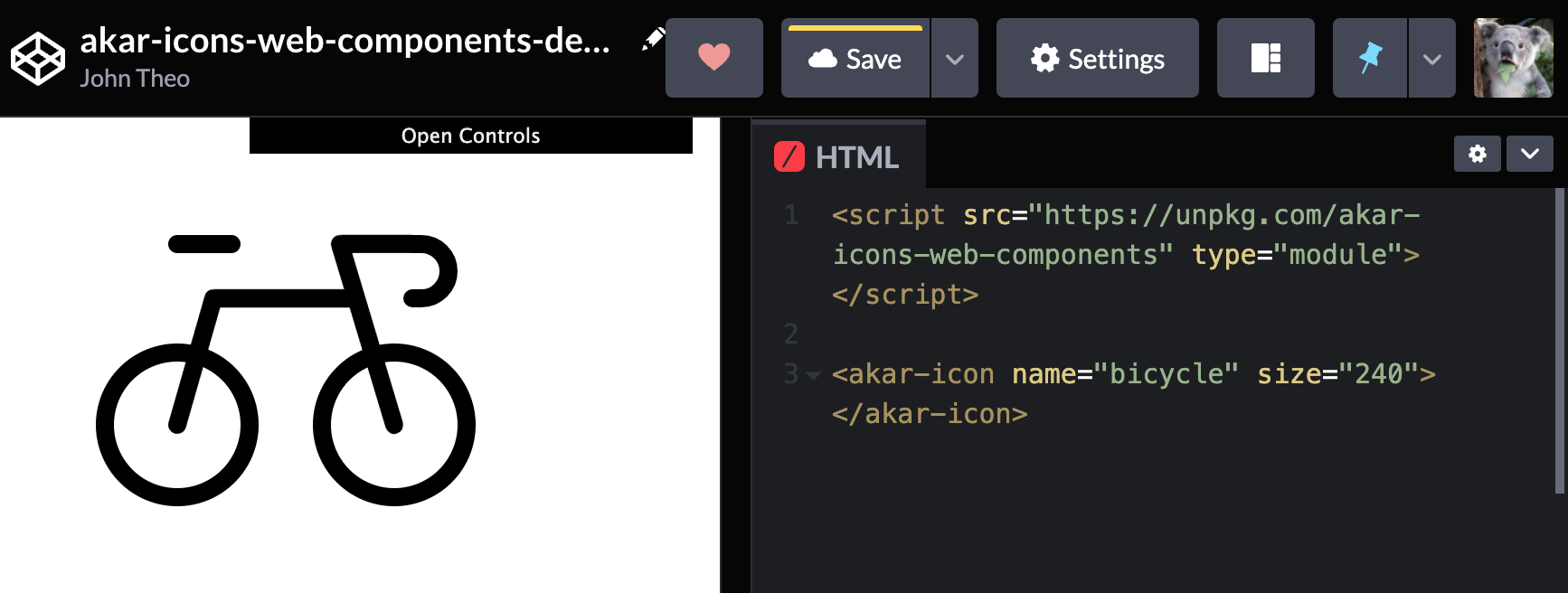Click line number 1 in the gutter

click(x=791, y=215)
